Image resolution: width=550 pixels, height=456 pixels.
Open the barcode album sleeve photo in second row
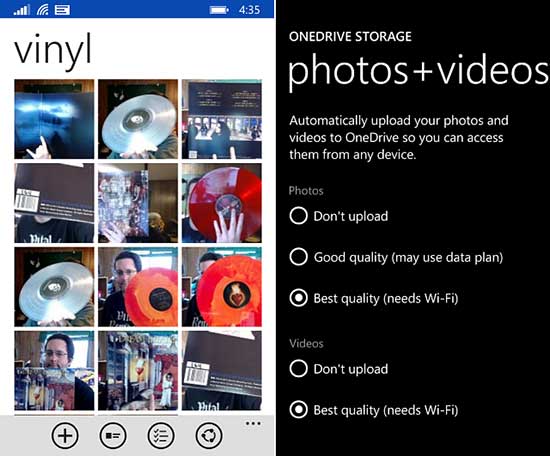click(x=54, y=203)
